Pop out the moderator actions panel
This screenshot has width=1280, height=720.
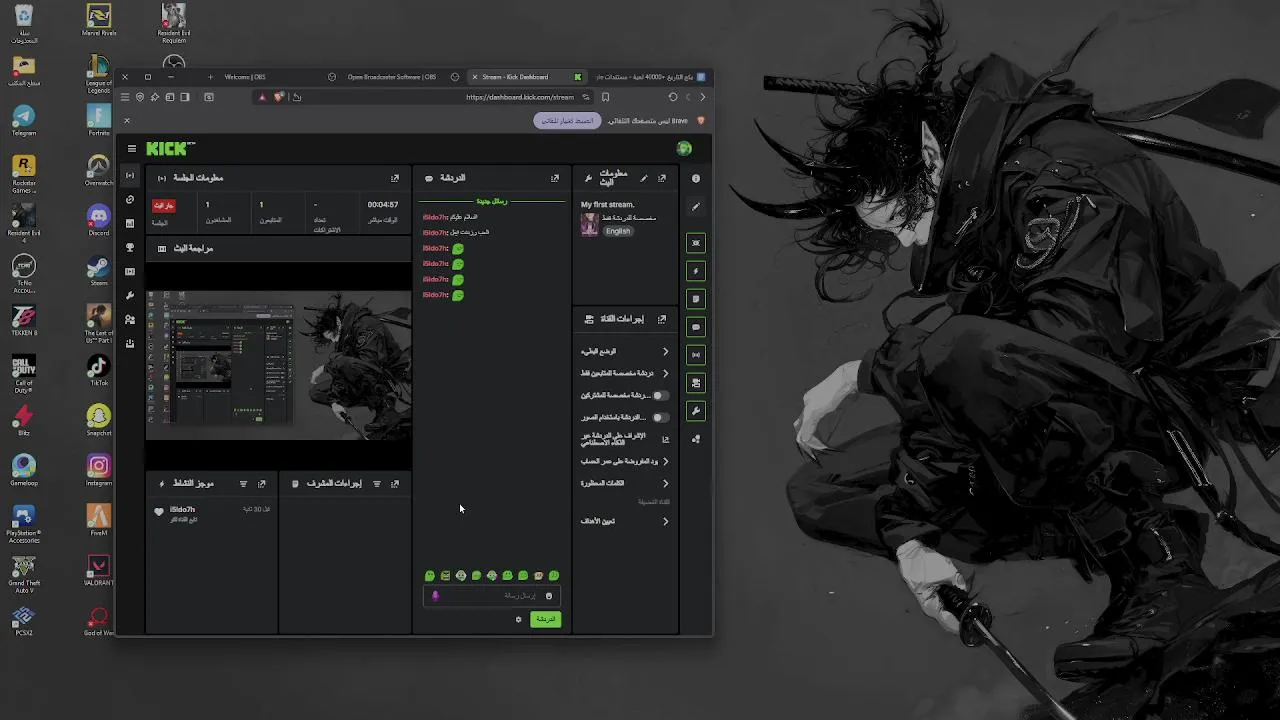click(x=395, y=484)
